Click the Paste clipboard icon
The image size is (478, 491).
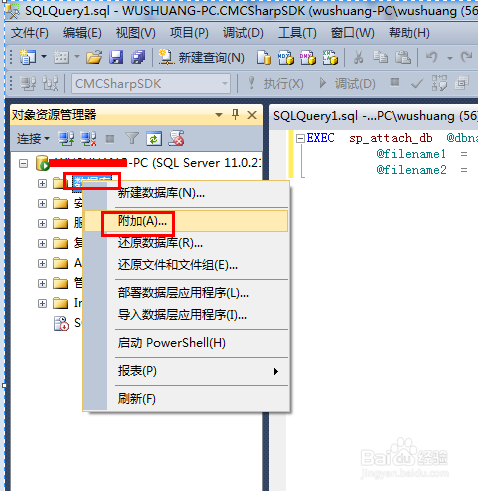pos(403,57)
